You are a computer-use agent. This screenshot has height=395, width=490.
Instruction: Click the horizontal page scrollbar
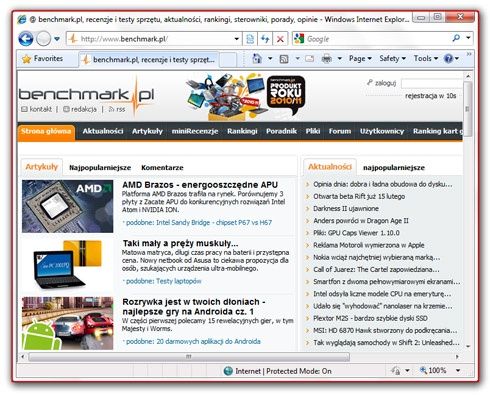tap(189, 357)
